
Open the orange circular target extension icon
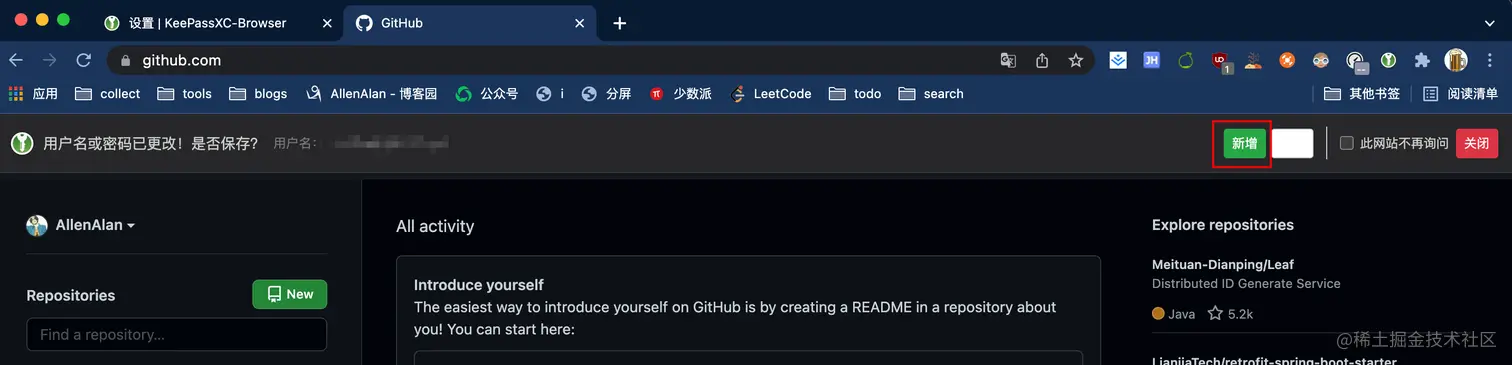tap(1288, 60)
